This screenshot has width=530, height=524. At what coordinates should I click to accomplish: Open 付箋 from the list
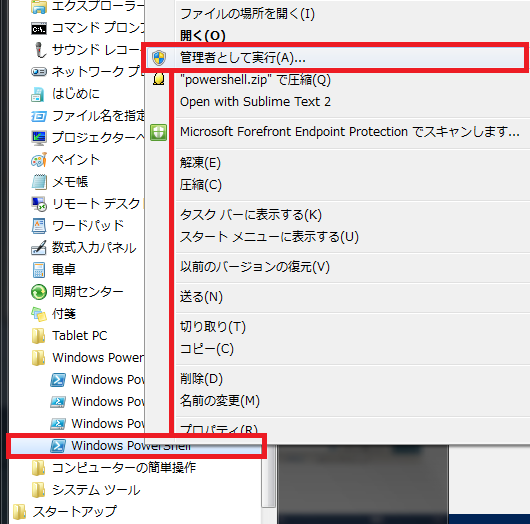(x=64, y=314)
